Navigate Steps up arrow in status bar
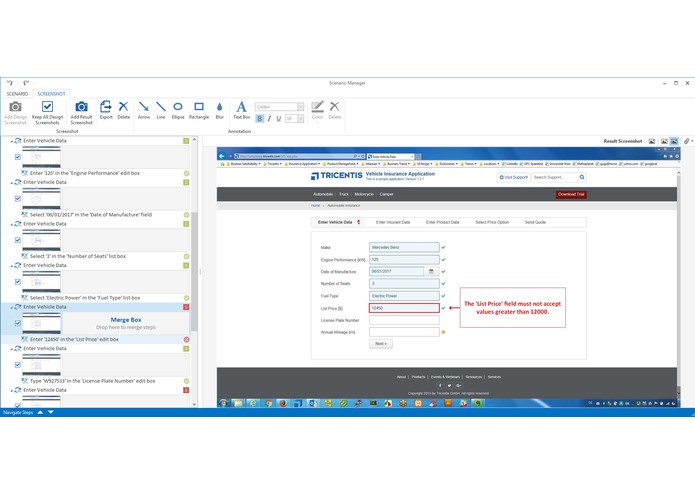695x494 pixels. click(40, 412)
